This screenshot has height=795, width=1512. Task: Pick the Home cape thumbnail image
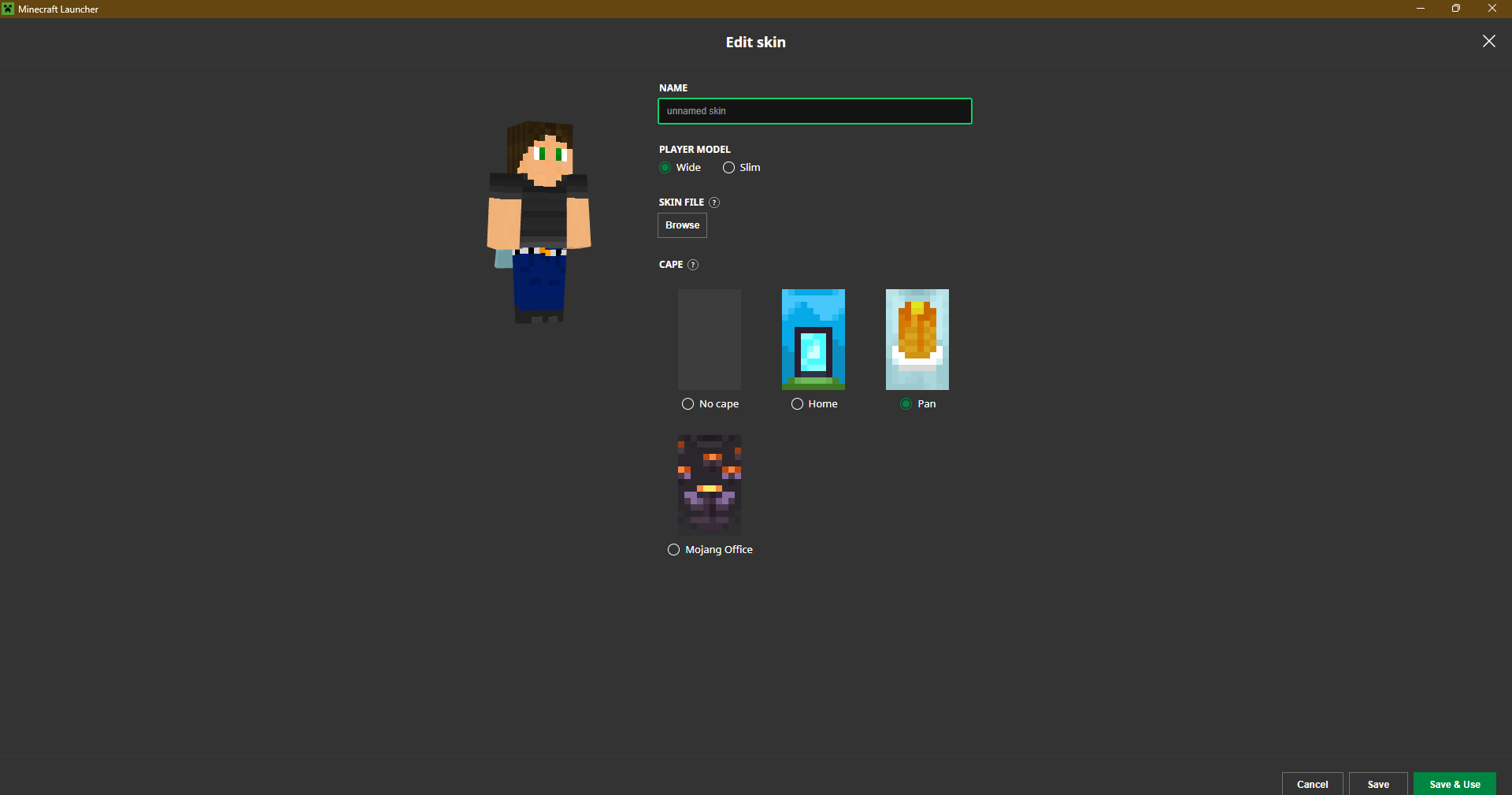(813, 340)
